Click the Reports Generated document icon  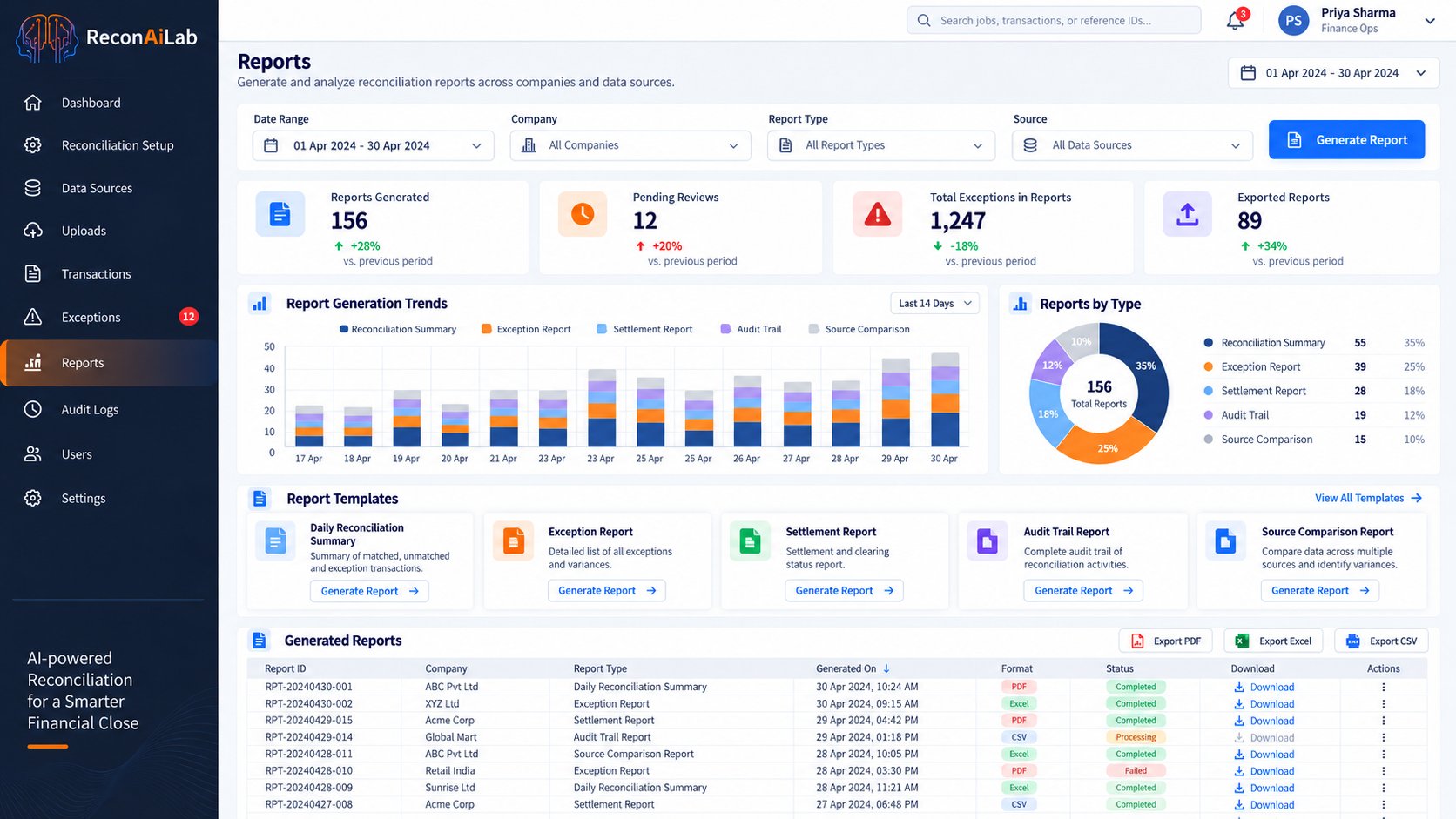point(280,214)
